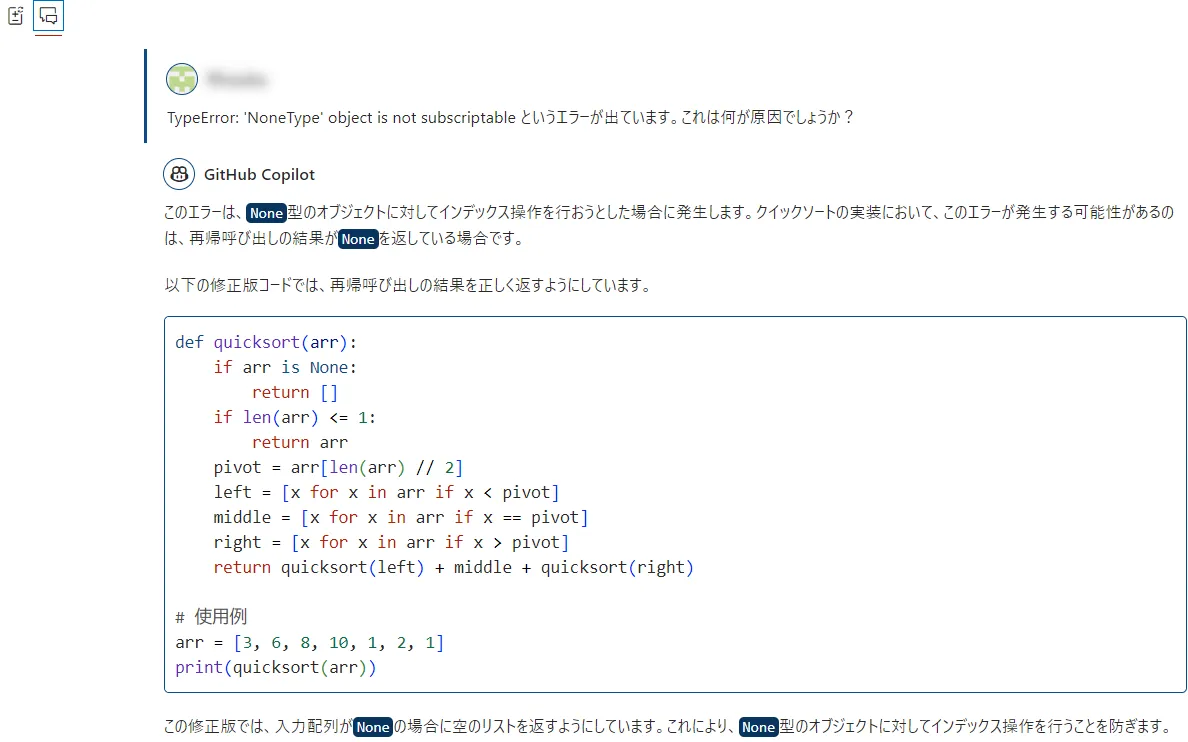The width and height of the screenshot is (1188, 742).
Task: Click the None badge in first explanation line
Action: tap(266, 213)
